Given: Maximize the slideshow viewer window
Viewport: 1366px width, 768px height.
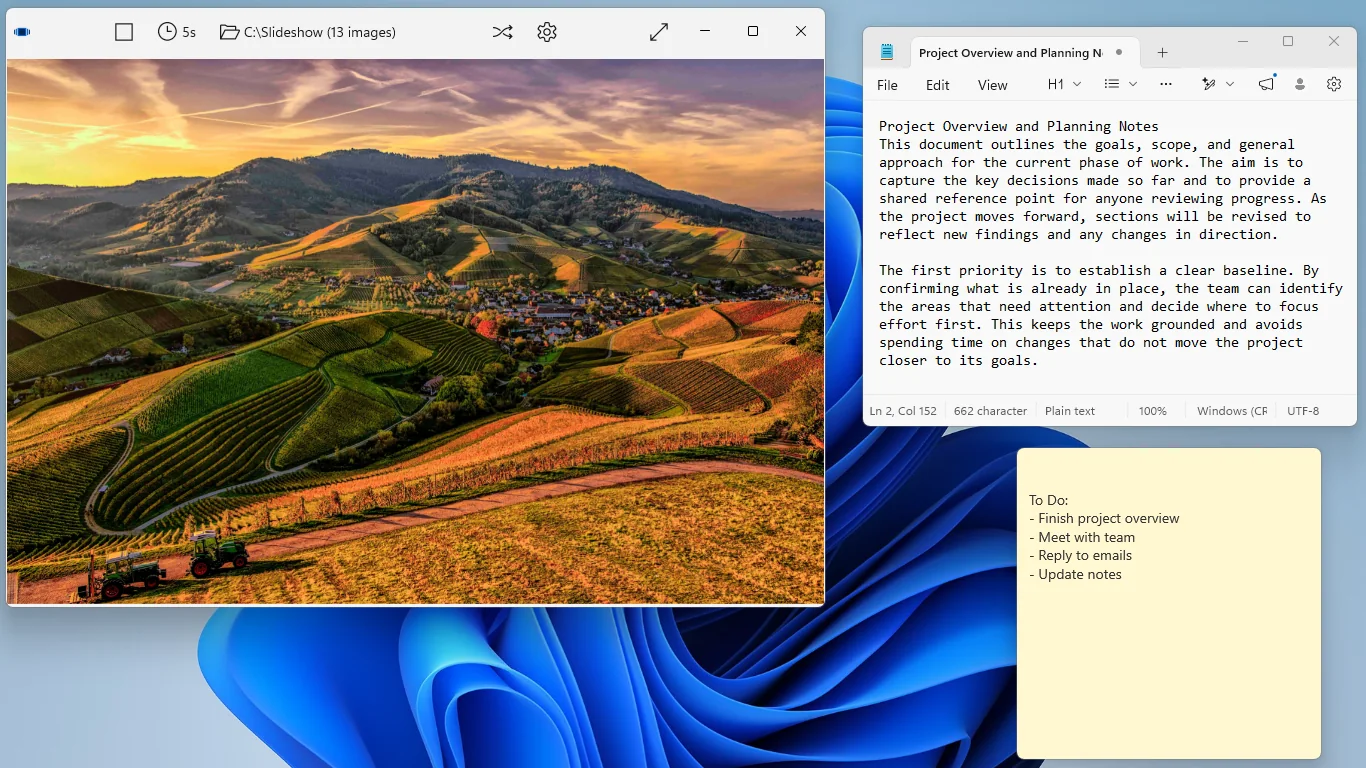Looking at the screenshot, I should coord(753,32).
